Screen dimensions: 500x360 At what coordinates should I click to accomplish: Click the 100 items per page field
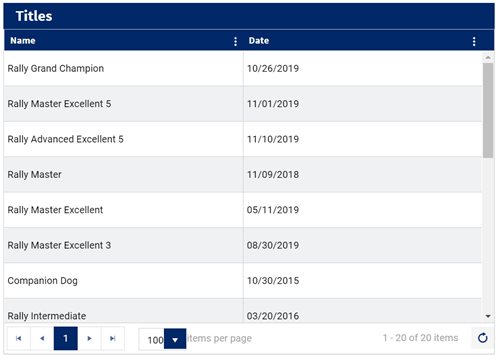tap(152, 339)
